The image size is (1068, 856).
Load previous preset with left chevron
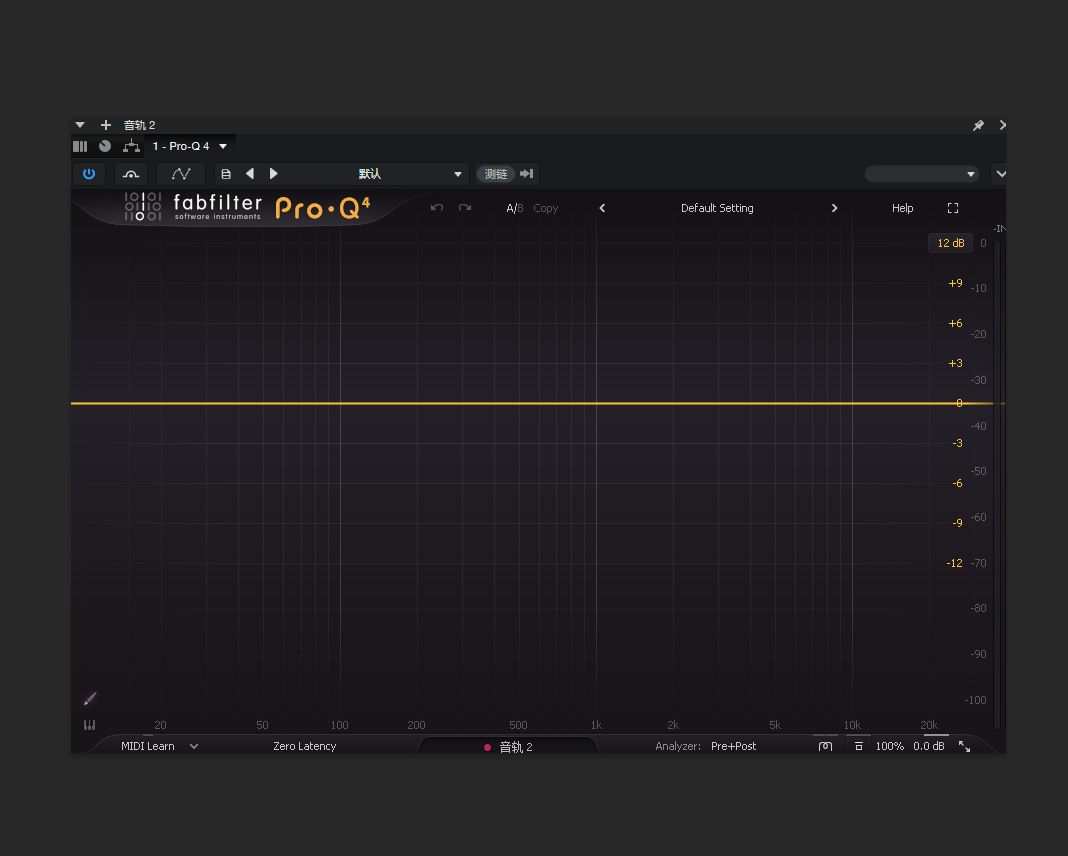pyautogui.click(x=602, y=208)
